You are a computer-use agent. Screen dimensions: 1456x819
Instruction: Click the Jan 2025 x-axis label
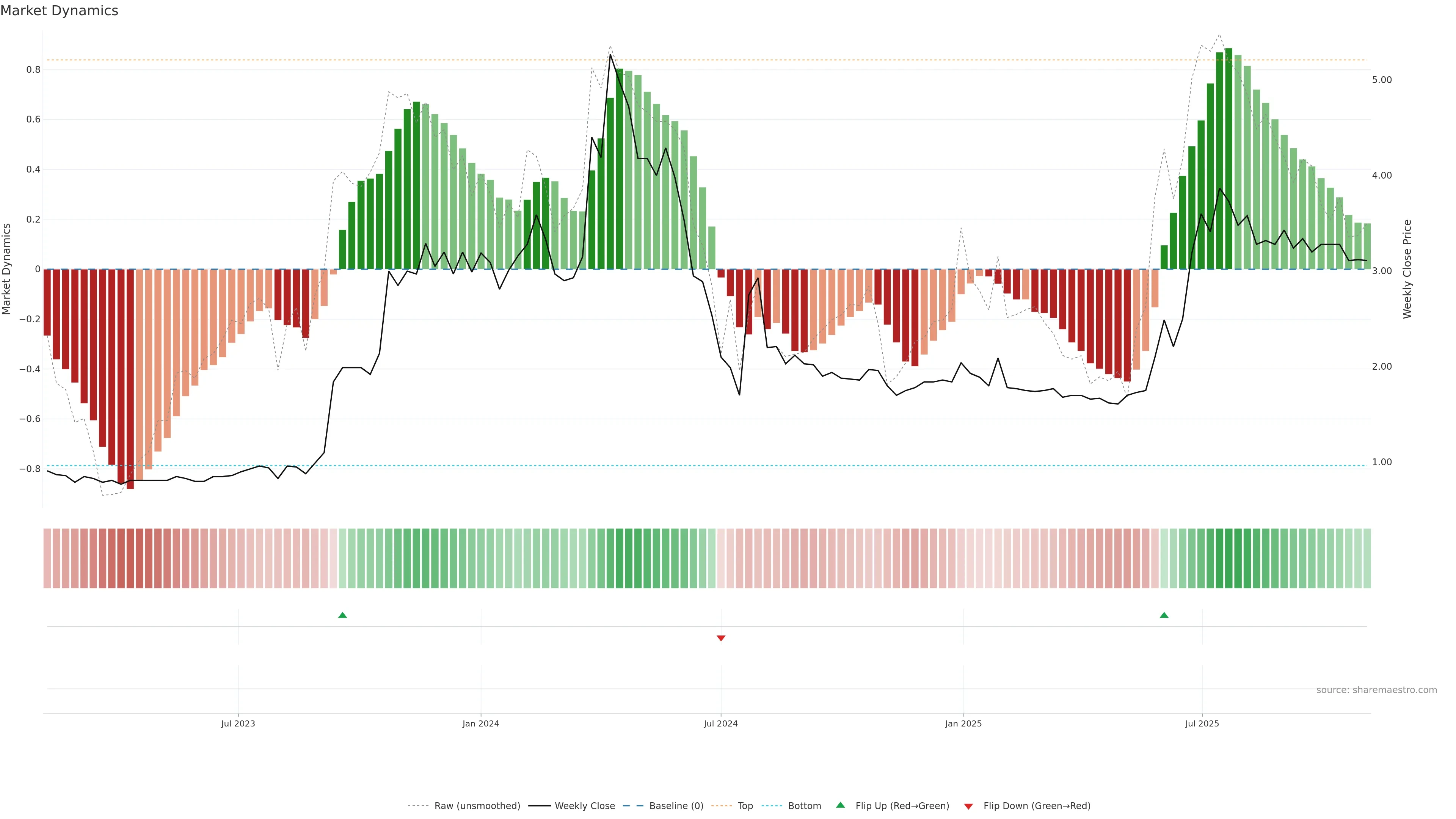tap(963, 723)
